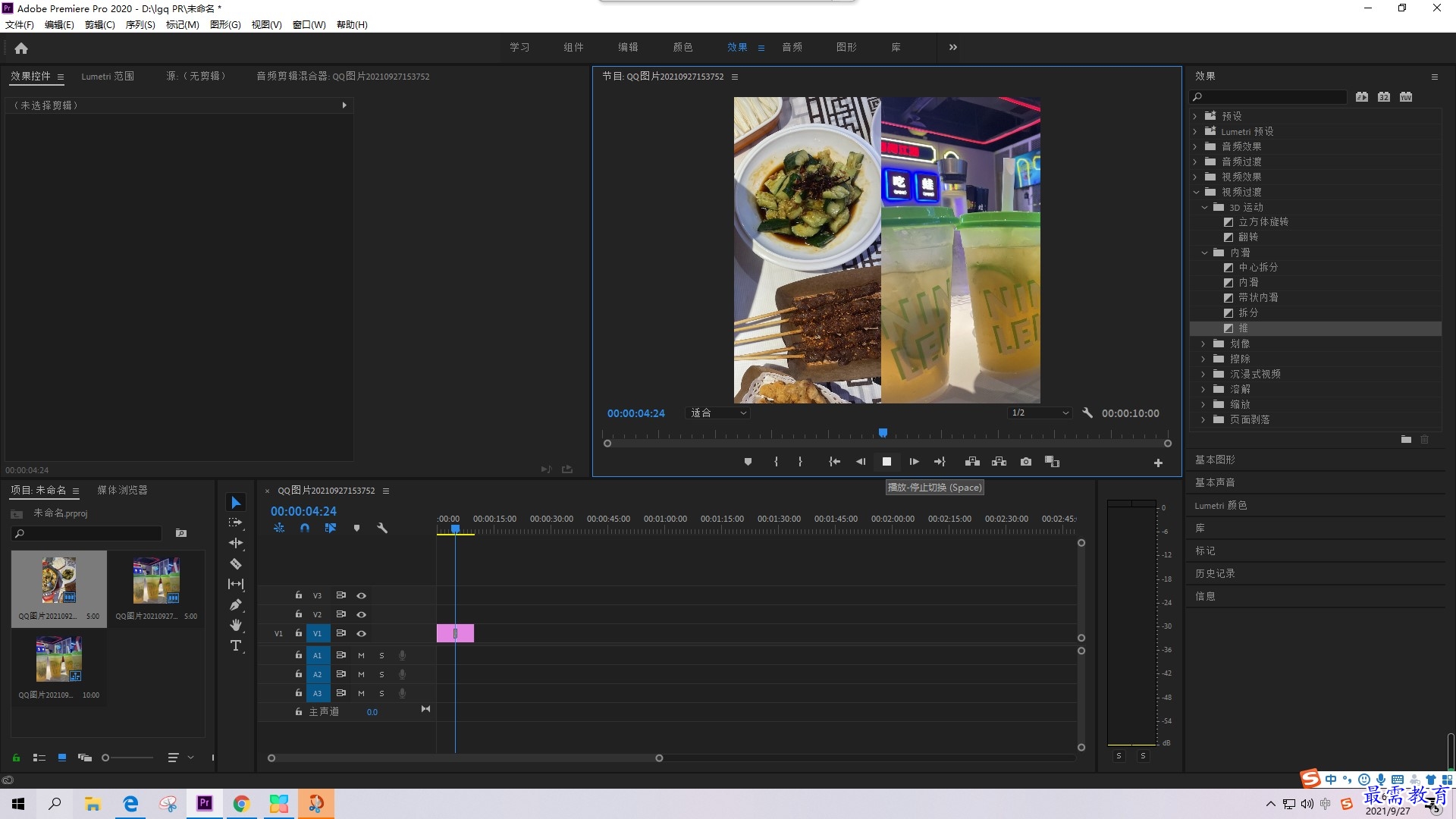Screen dimensions: 1456x819
Task: Toggle Snap in timeline magnet icon
Action: click(305, 528)
